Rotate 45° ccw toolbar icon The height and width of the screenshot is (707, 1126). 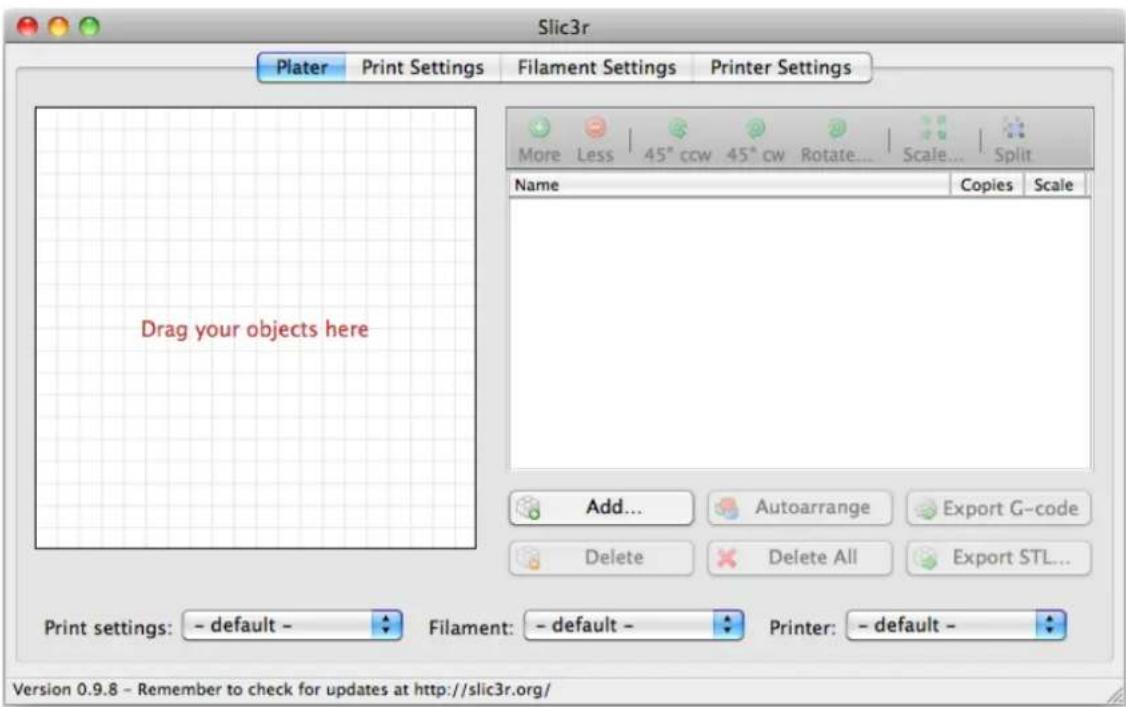[677, 140]
